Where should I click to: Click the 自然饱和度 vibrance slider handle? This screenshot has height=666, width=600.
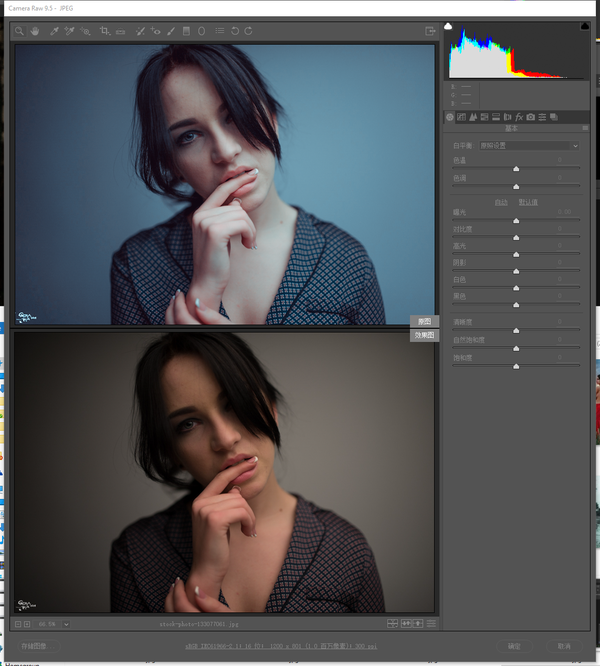(x=516, y=348)
